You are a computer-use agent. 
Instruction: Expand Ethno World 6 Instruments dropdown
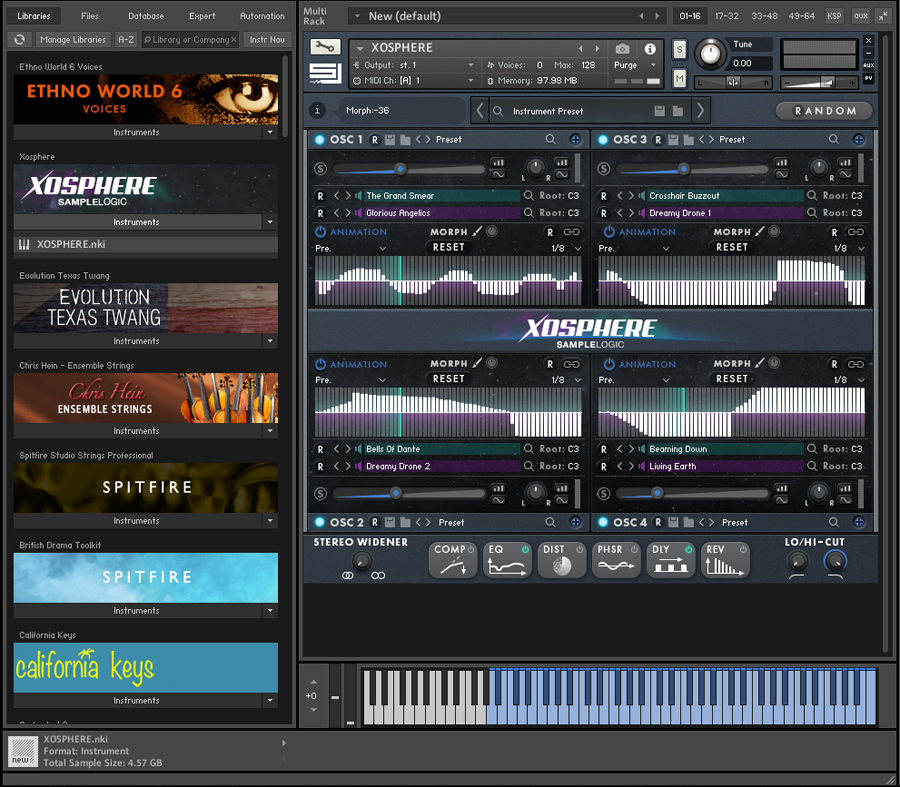[x=270, y=132]
